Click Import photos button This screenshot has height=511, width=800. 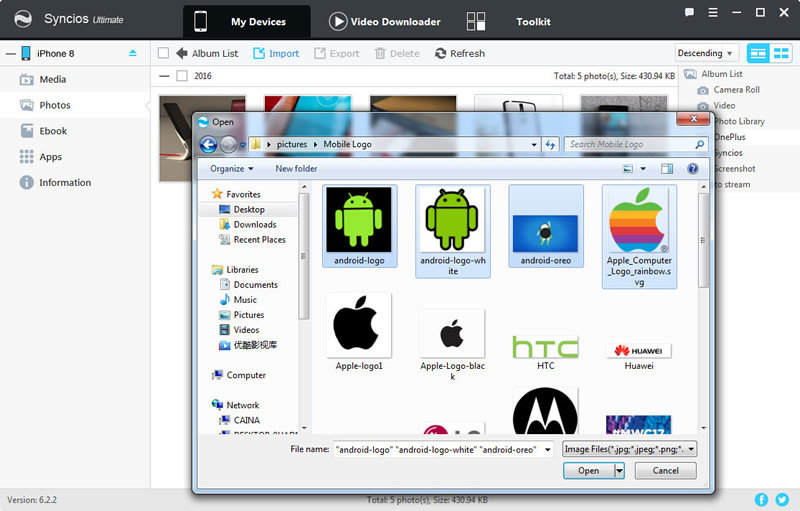click(276, 53)
